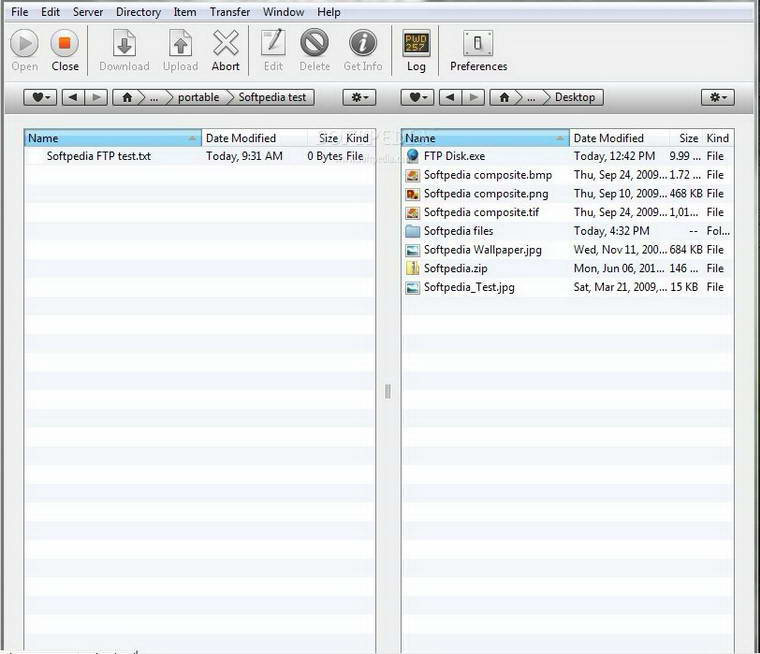Open the Edit menu
Screen dimensions: 760x654
(x=50, y=12)
